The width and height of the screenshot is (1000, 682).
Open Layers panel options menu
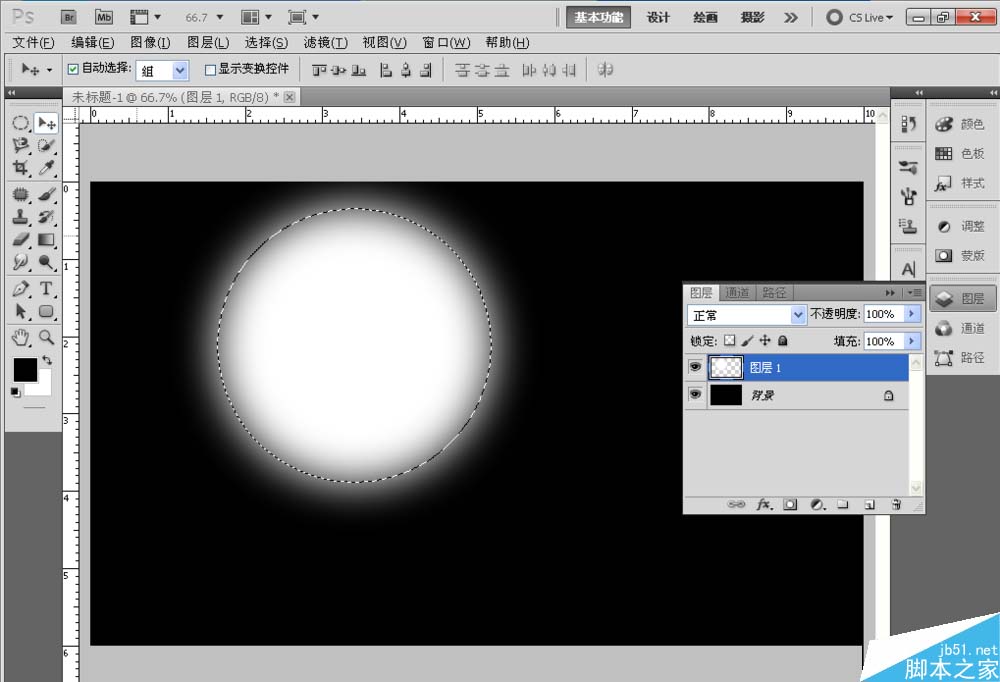click(x=915, y=293)
